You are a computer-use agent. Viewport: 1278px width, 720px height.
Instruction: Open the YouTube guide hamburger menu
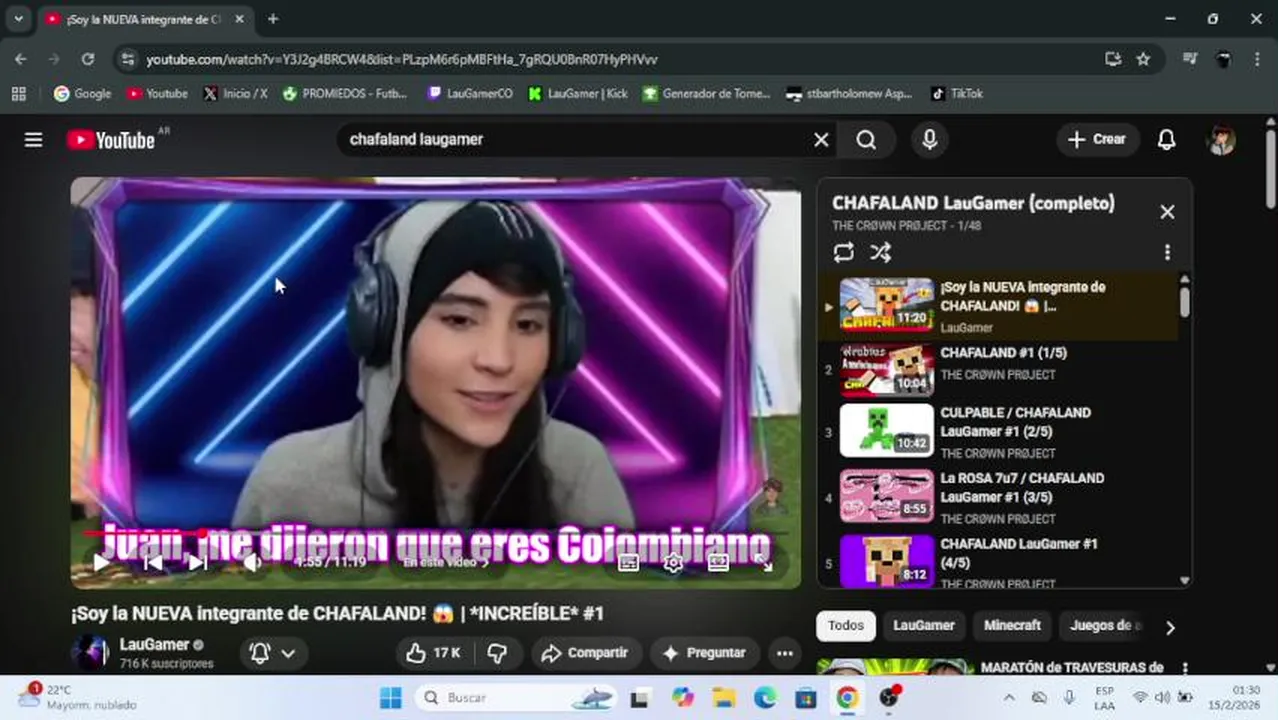[x=33, y=140]
